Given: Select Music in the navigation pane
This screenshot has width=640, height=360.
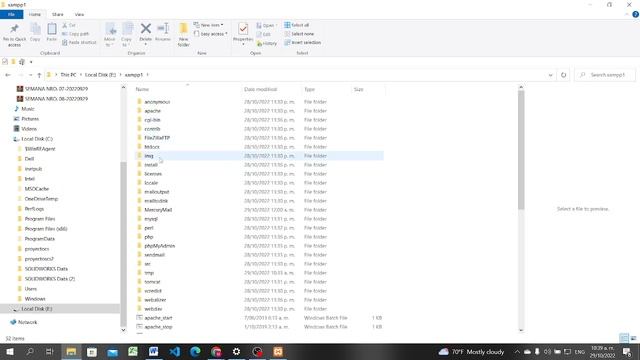Looking at the screenshot, I should click(27, 109).
